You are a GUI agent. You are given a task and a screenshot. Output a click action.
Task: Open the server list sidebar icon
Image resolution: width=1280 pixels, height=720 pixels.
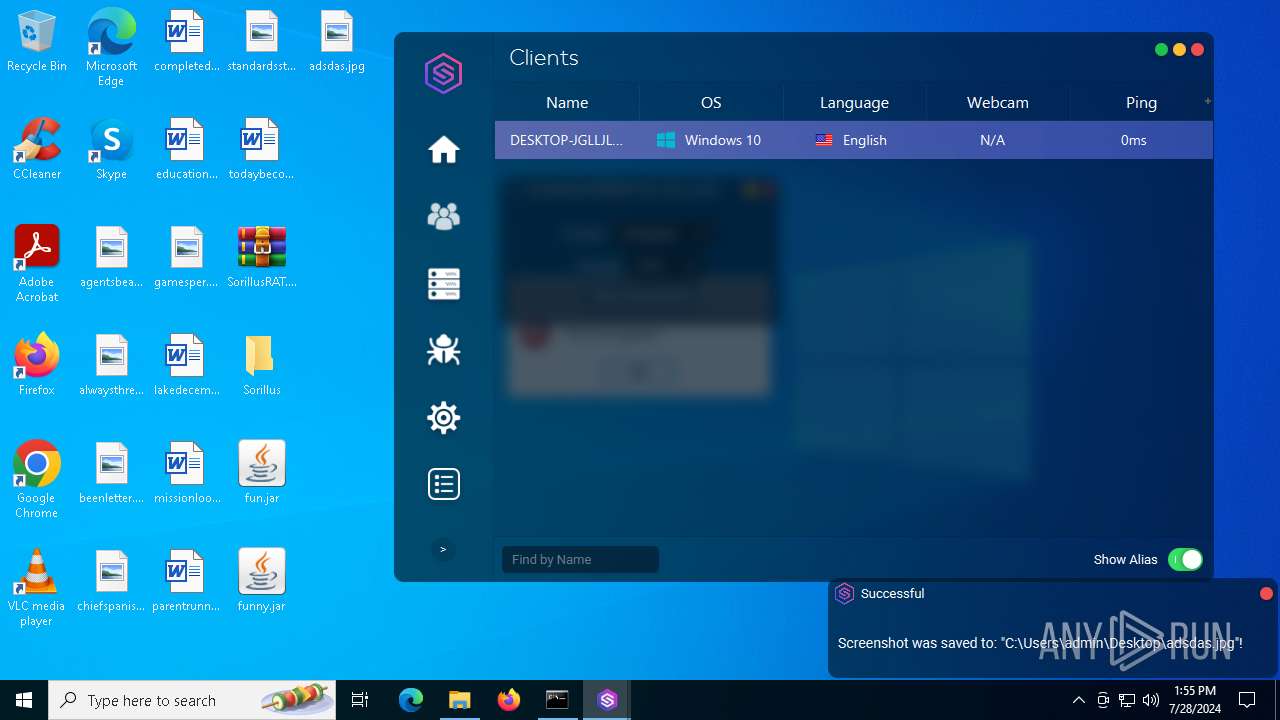click(444, 284)
